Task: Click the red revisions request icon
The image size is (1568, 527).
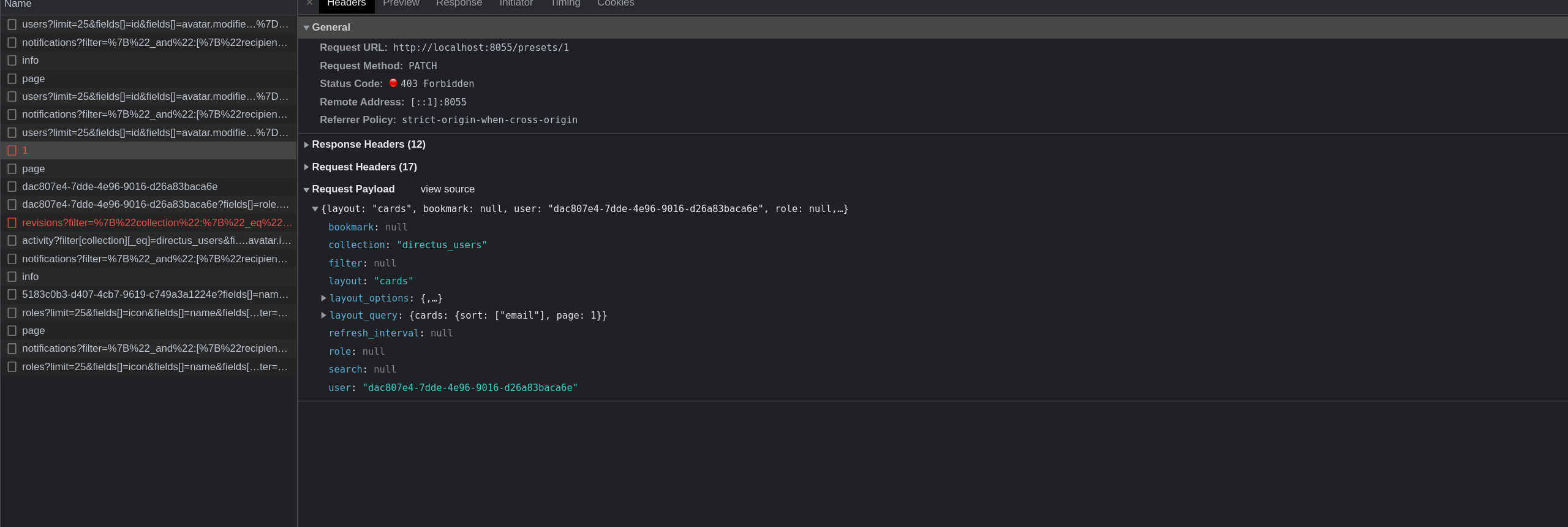Action: 12,223
